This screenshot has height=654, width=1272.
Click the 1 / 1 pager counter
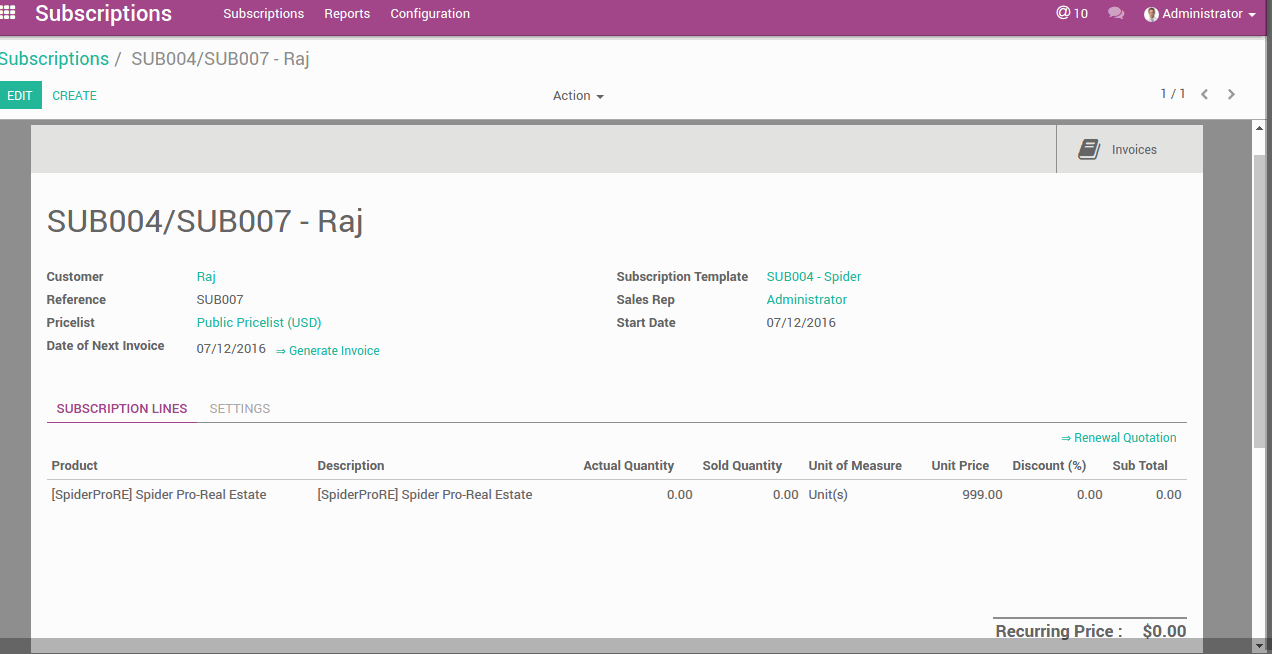(x=1172, y=94)
